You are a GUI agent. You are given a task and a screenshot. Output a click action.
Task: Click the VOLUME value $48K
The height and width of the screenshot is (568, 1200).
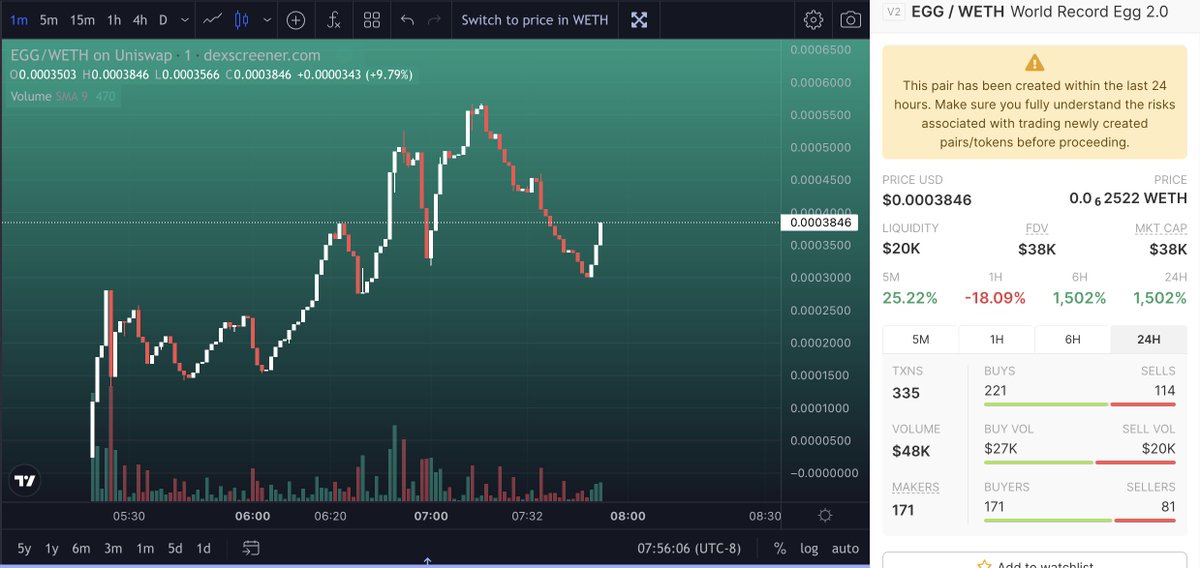click(x=911, y=451)
